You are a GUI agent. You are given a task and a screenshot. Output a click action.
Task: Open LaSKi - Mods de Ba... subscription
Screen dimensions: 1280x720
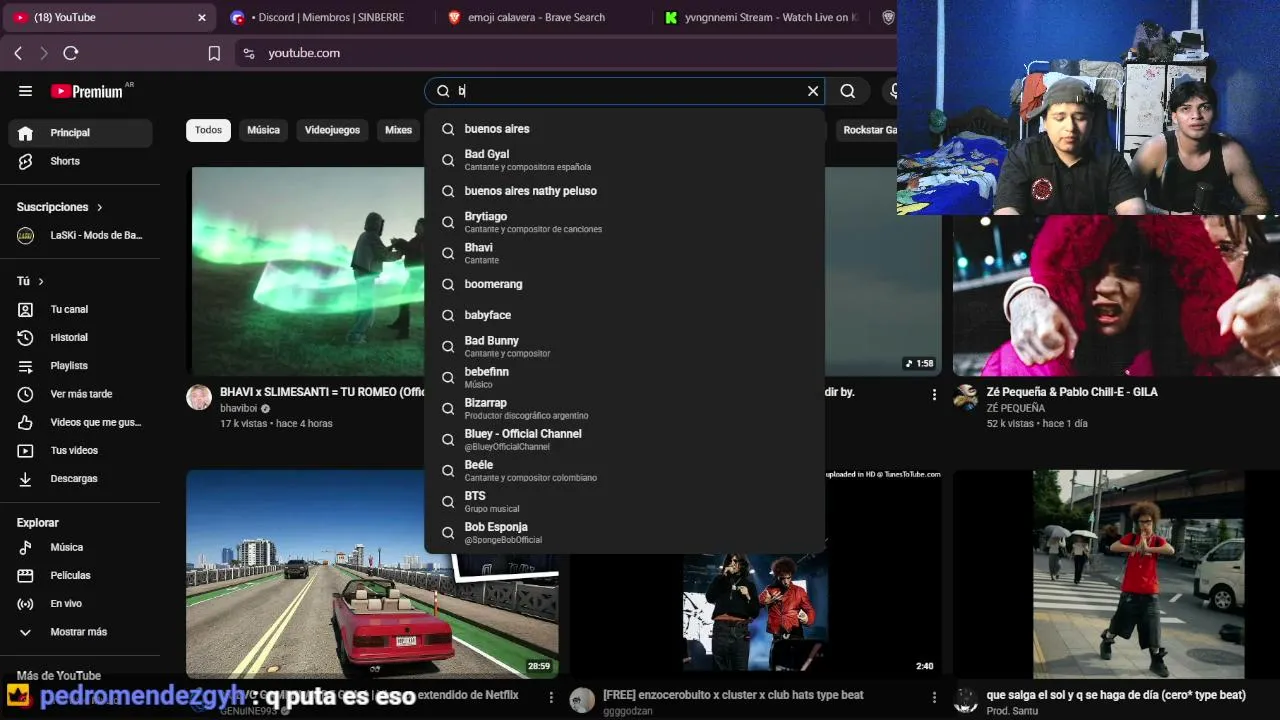pos(80,235)
